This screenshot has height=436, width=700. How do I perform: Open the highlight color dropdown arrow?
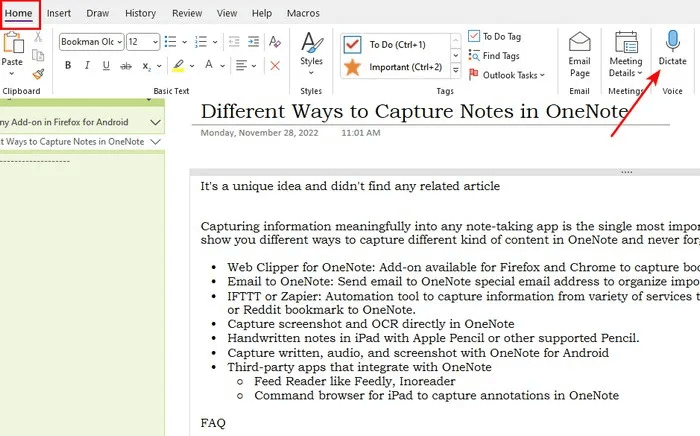tap(192, 66)
